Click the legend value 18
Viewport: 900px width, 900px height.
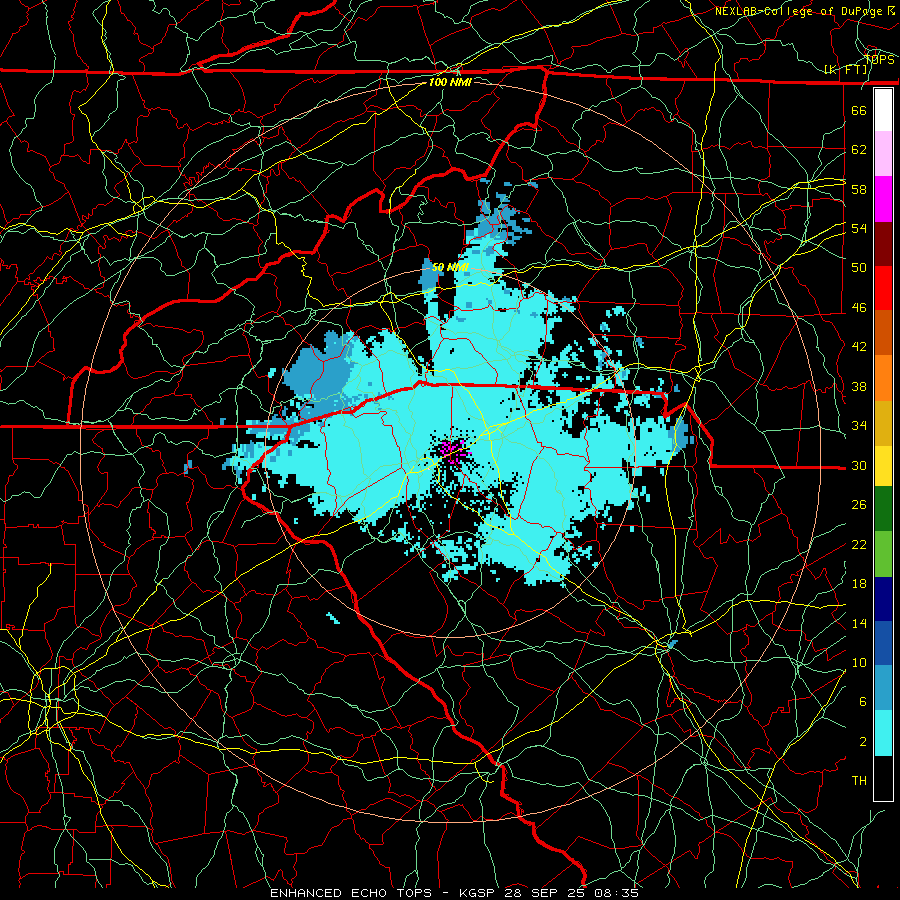click(x=859, y=584)
